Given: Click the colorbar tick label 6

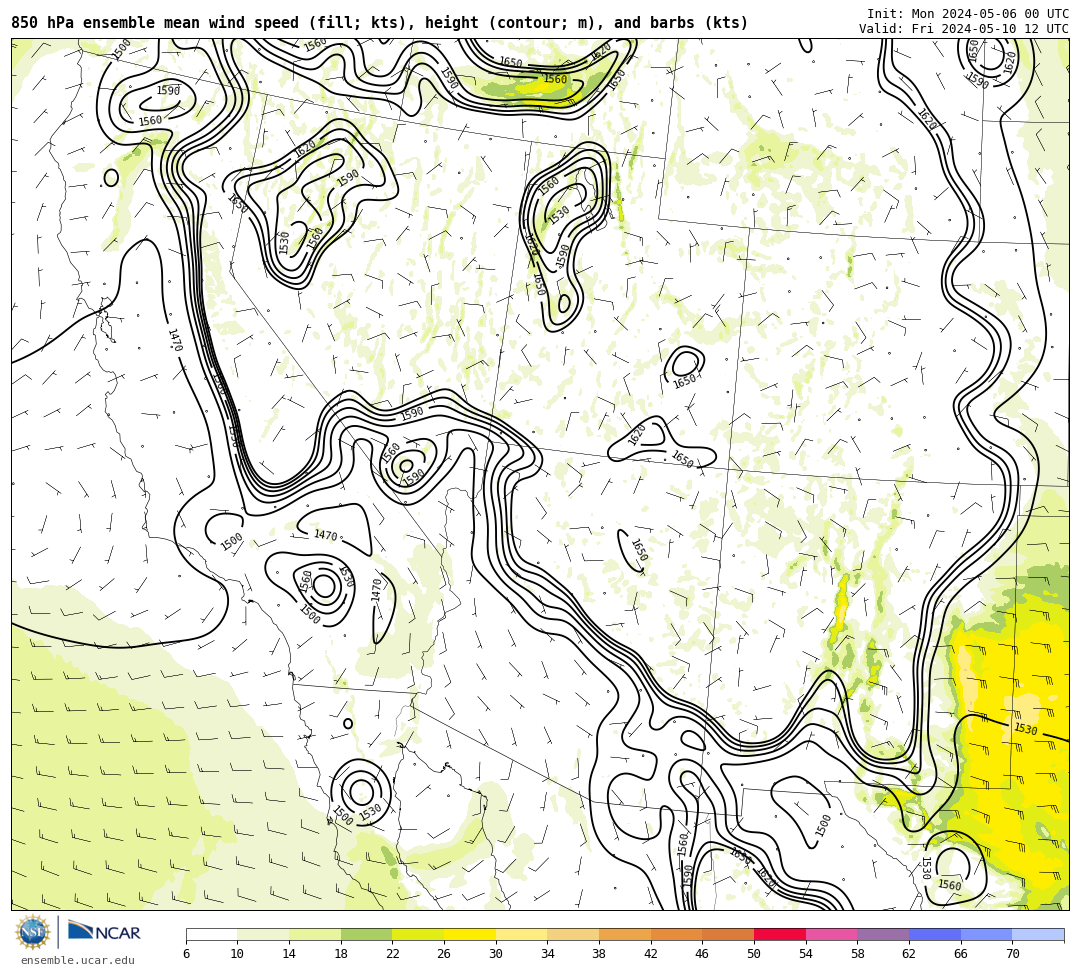Looking at the screenshot, I should pos(186,954).
